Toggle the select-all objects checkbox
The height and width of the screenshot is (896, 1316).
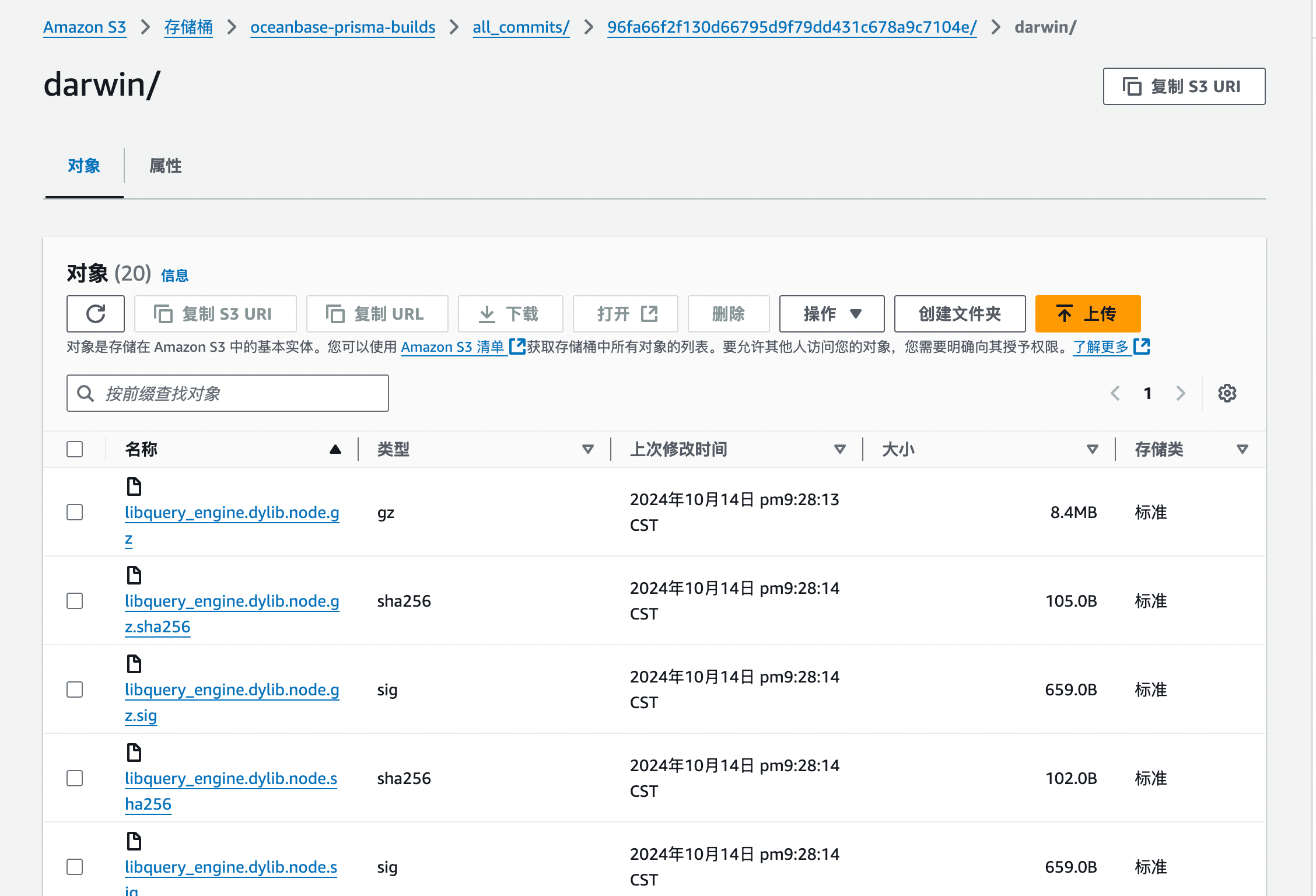click(75, 449)
